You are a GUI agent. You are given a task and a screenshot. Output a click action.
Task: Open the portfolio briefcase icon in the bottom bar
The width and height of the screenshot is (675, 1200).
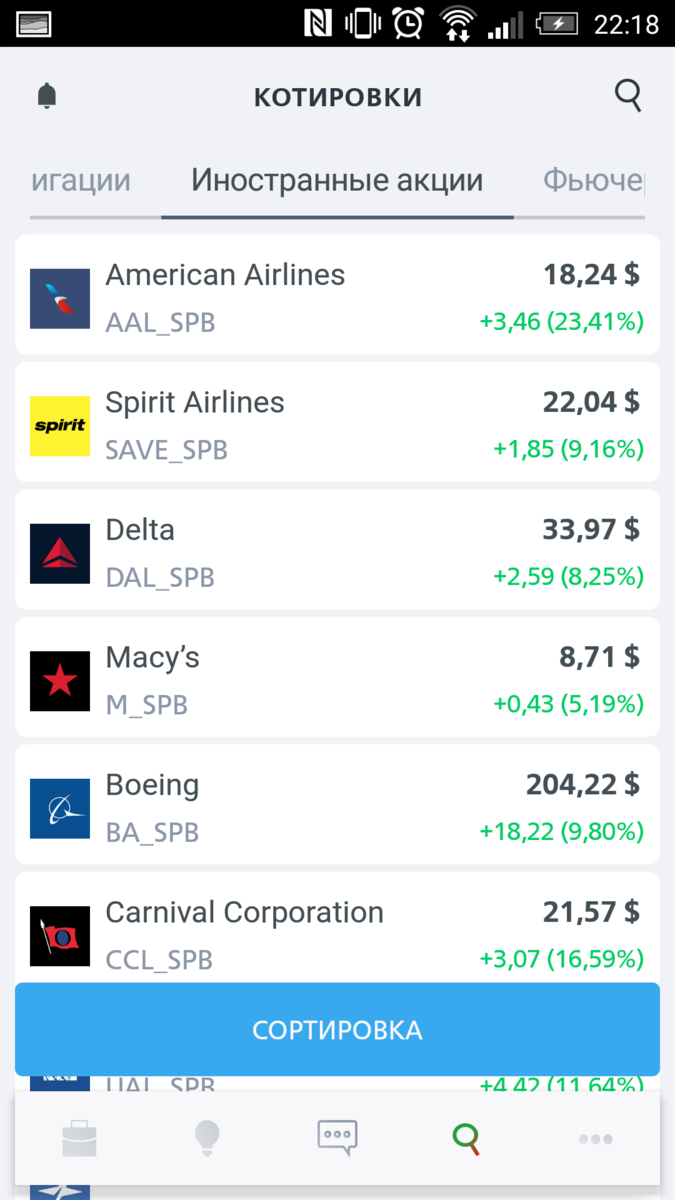tap(80, 1138)
